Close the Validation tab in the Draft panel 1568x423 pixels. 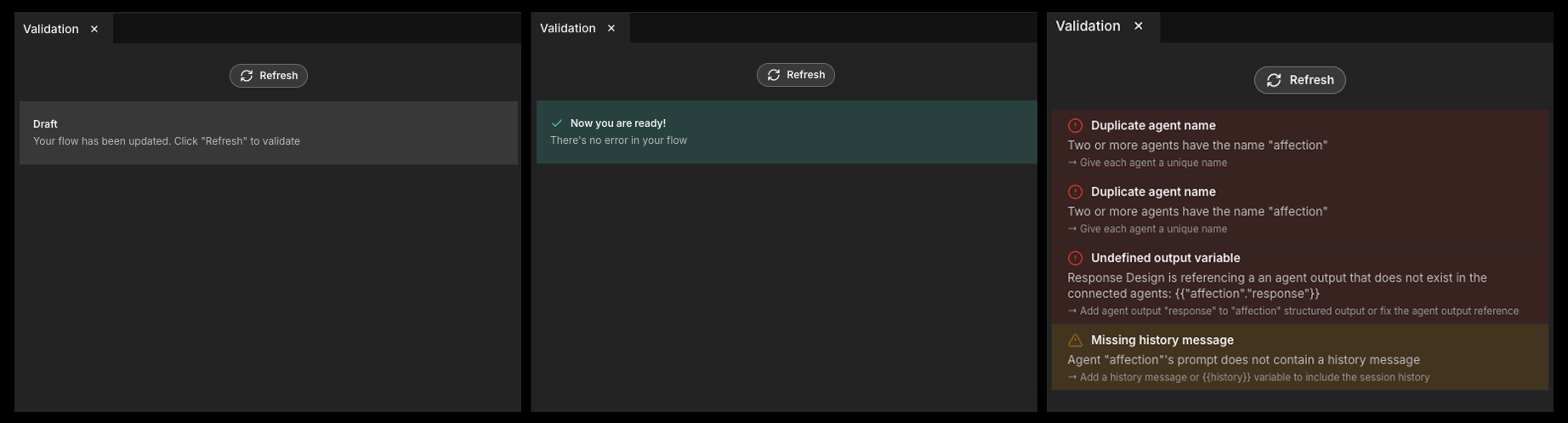pos(94,29)
